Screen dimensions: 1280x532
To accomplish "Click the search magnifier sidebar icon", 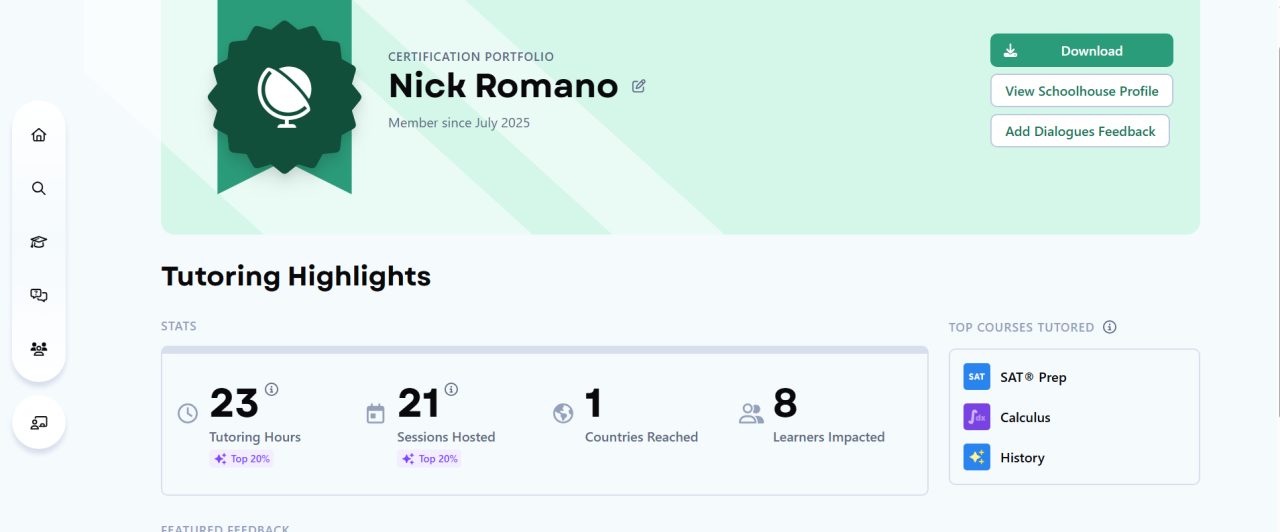I will coord(39,188).
